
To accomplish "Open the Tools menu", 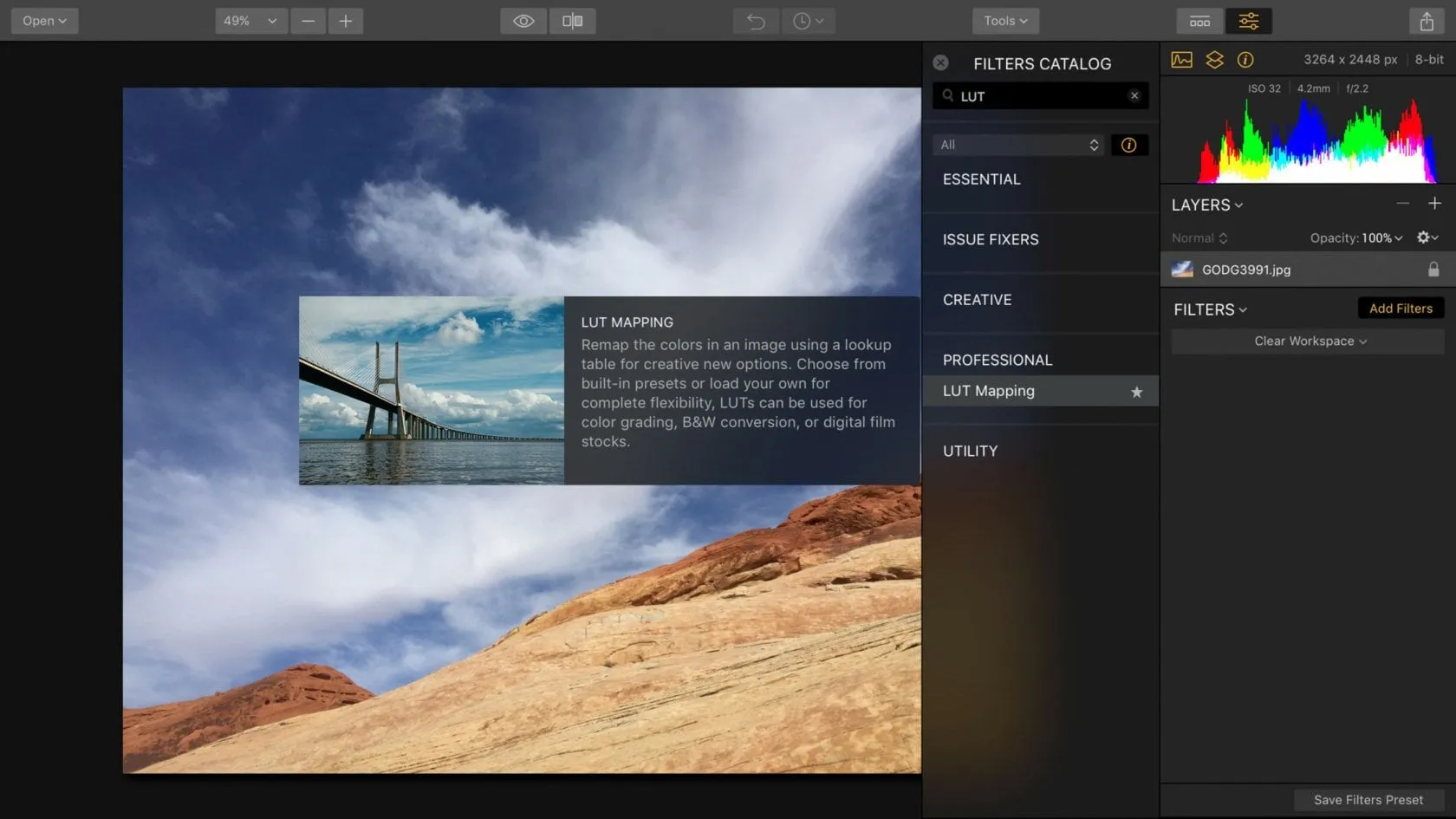I will click(x=1005, y=21).
